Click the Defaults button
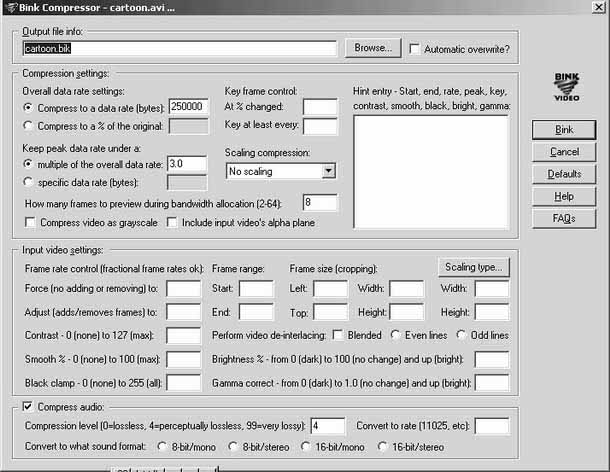Screen dimensions: 610x472 [x=564, y=174]
